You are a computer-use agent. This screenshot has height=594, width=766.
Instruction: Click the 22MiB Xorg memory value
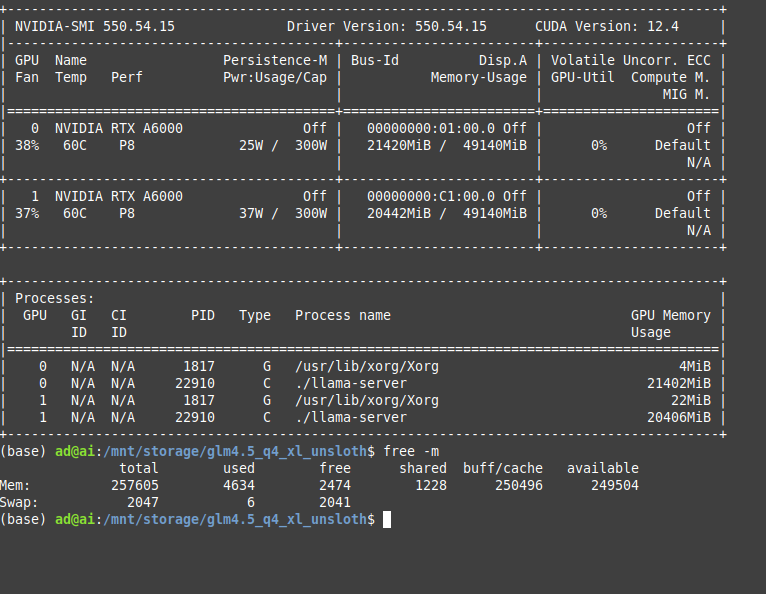[691, 401]
